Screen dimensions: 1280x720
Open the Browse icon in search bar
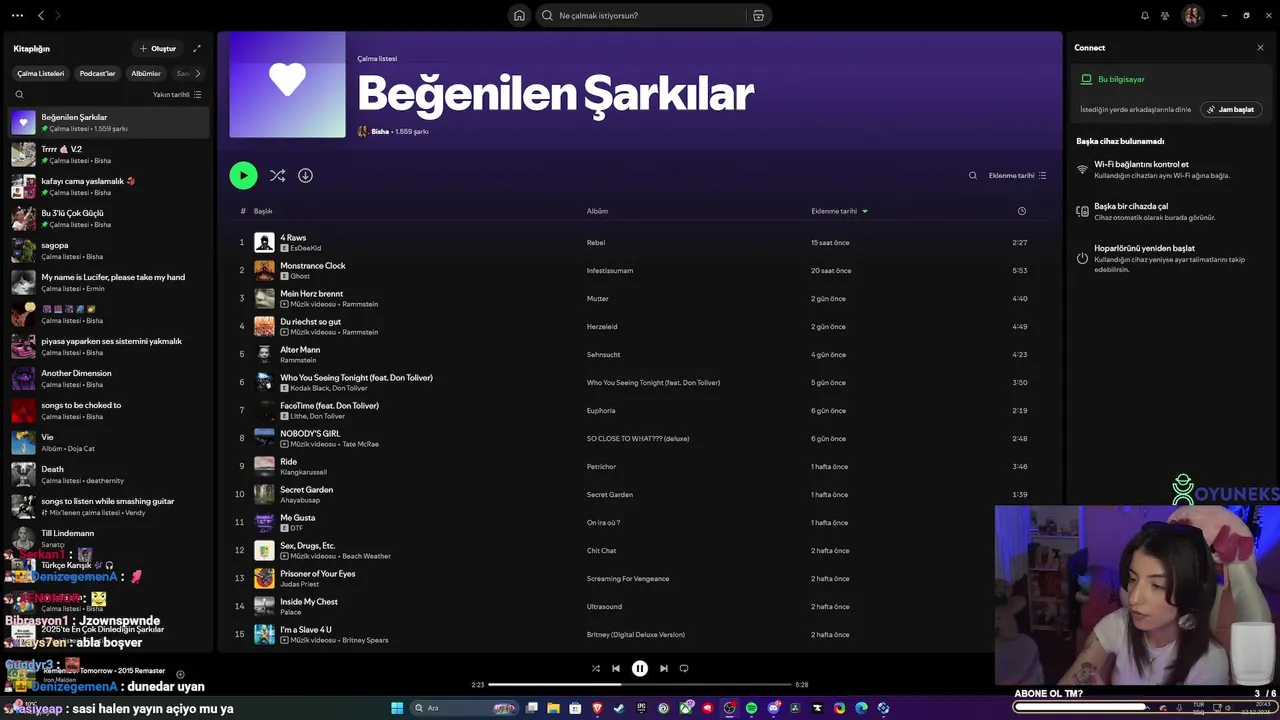click(x=758, y=15)
